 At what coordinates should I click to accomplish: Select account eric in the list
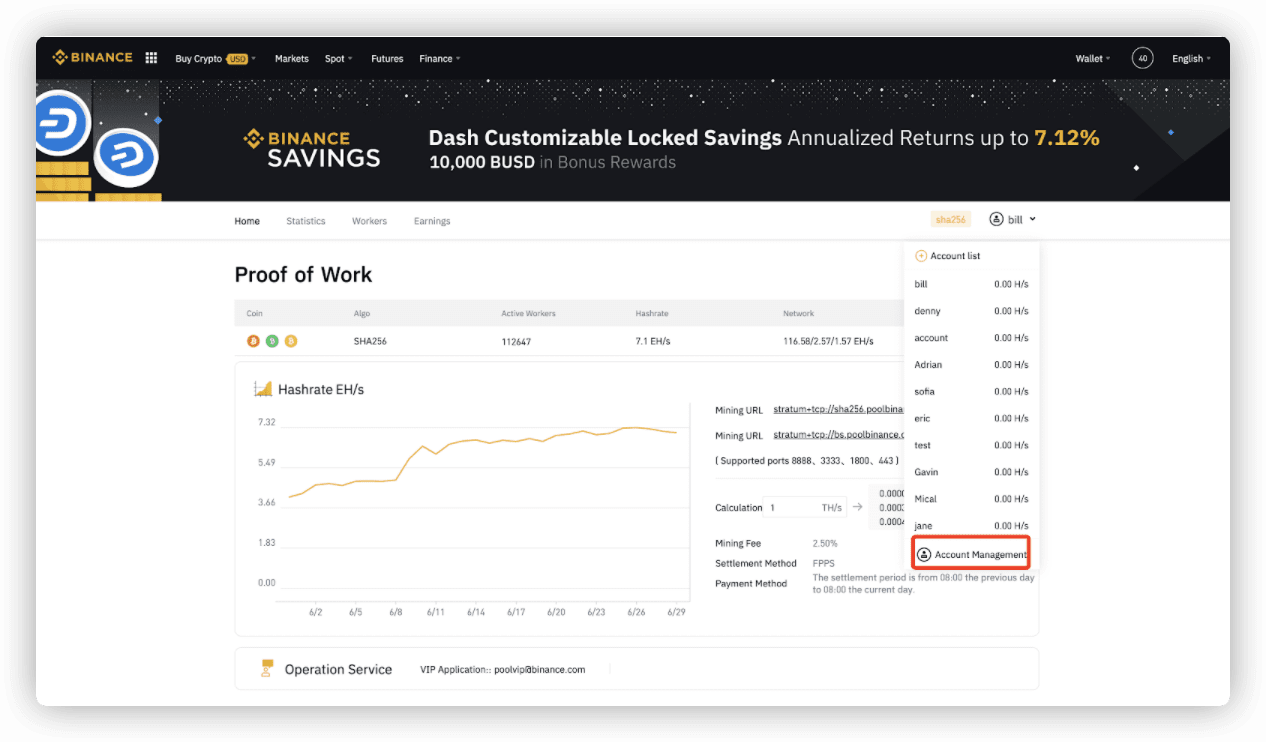pyautogui.click(x=971, y=418)
